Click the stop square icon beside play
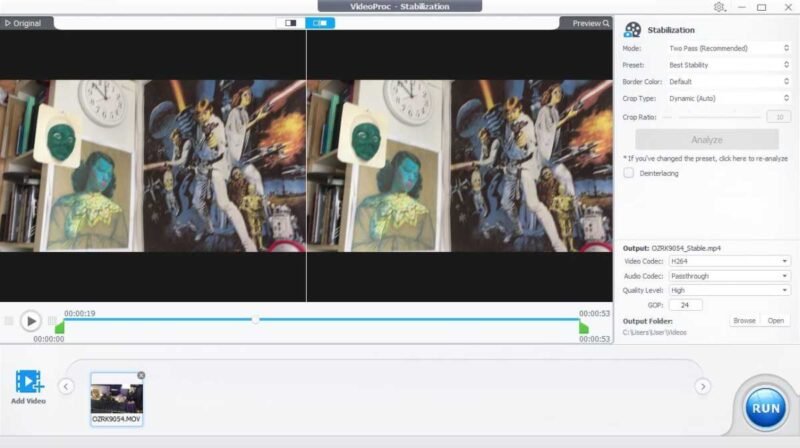Image resolution: width=800 pixels, height=448 pixels. 9,321
